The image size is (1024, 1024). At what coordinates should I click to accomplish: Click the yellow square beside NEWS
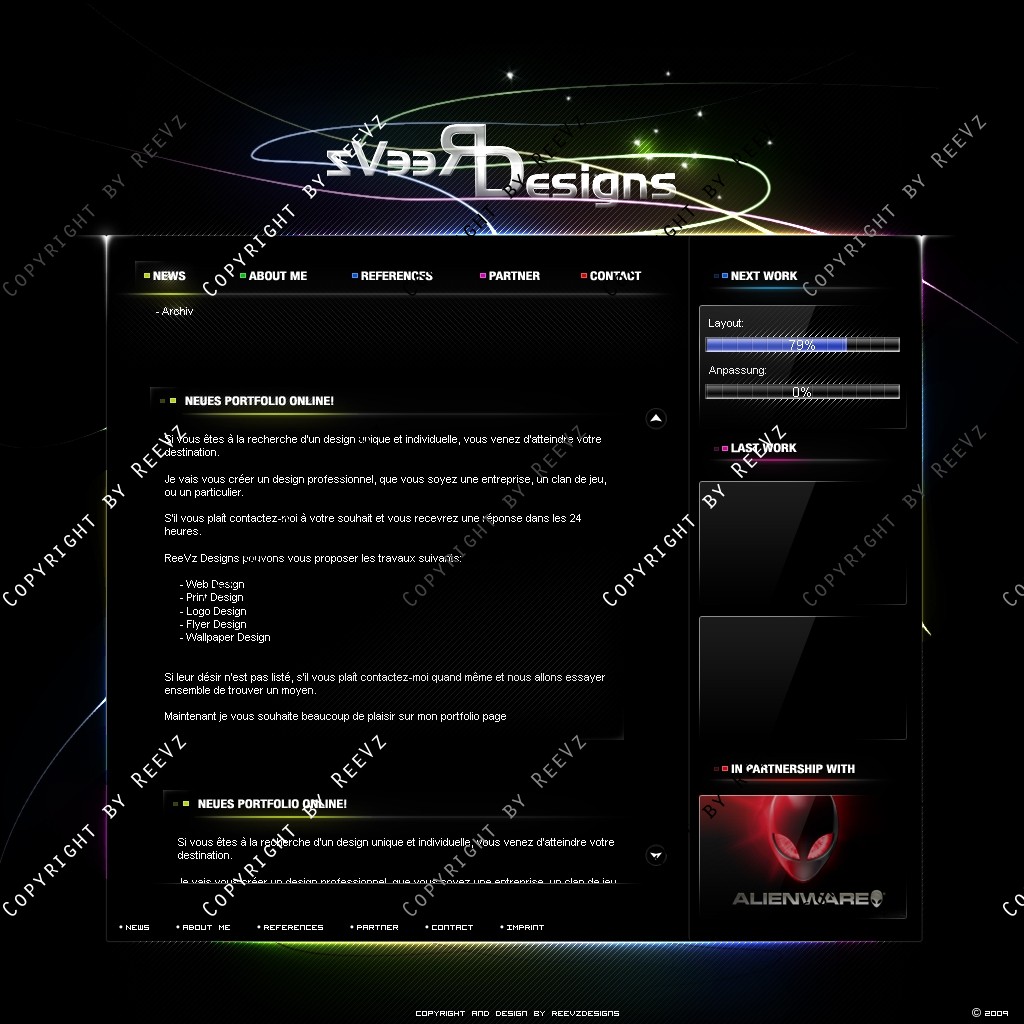147,276
